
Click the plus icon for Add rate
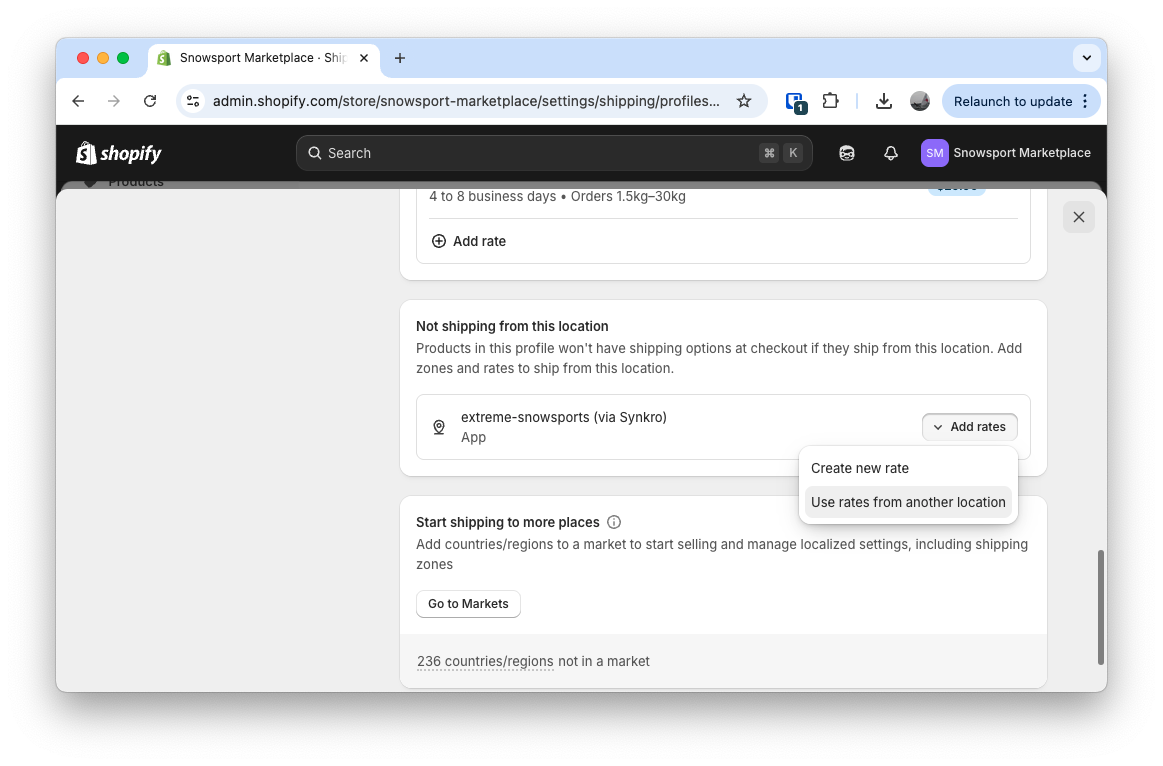pyautogui.click(x=439, y=241)
